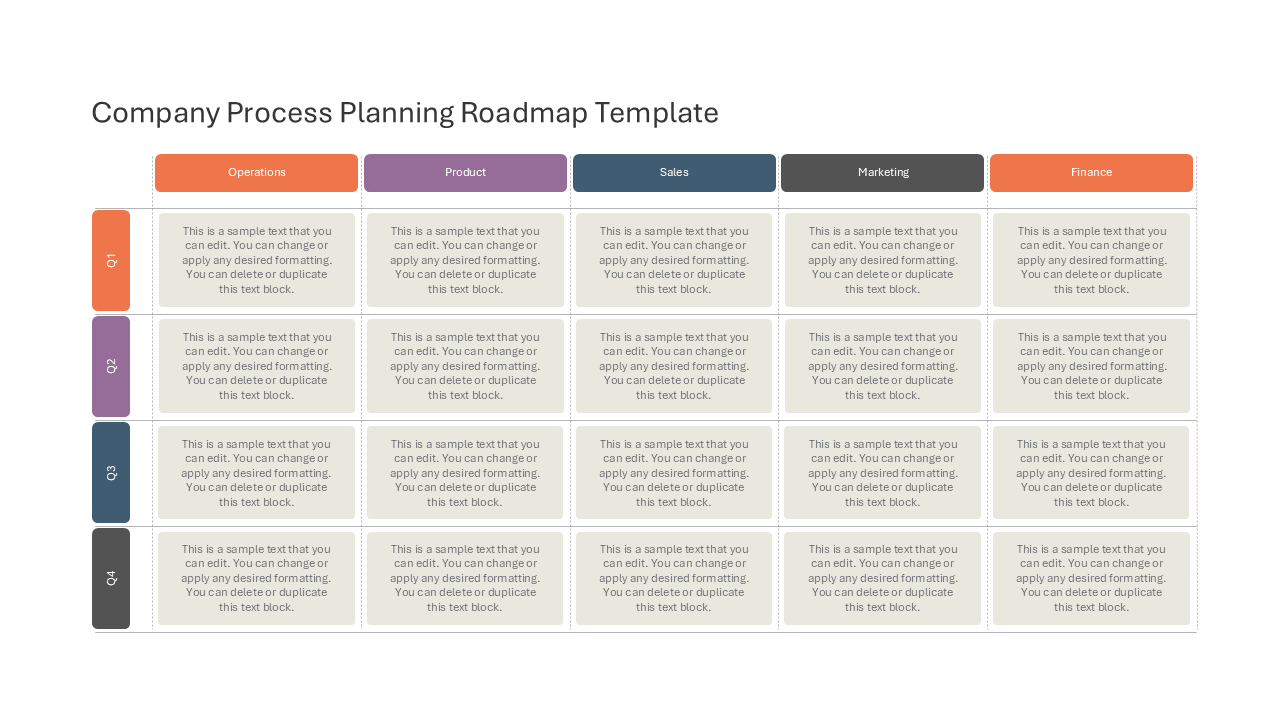Select the Q4 Finance text block
This screenshot has width=1280, height=720.
(x=1091, y=578)
